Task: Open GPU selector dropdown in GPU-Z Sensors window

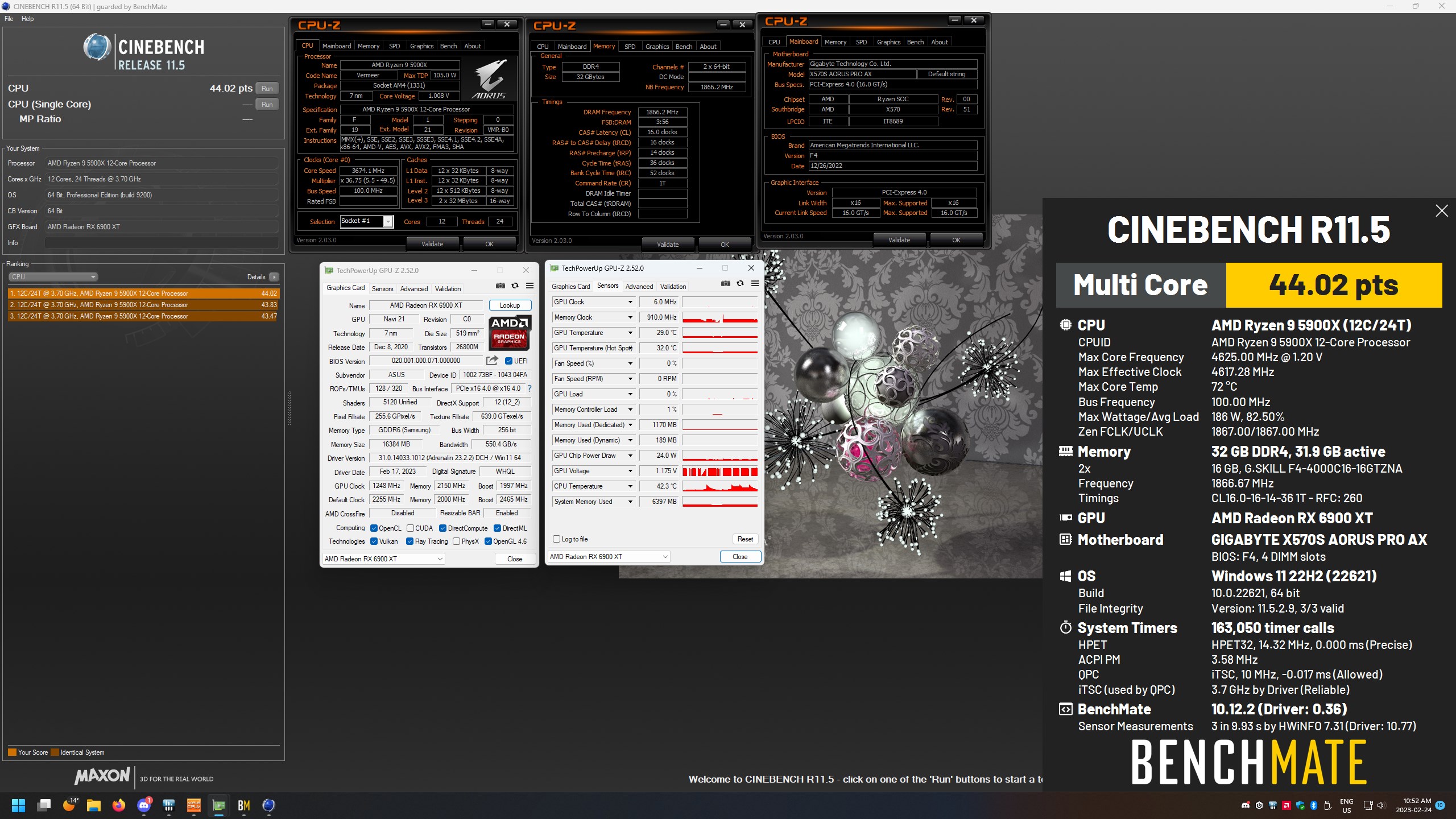Action: (609, 557)
